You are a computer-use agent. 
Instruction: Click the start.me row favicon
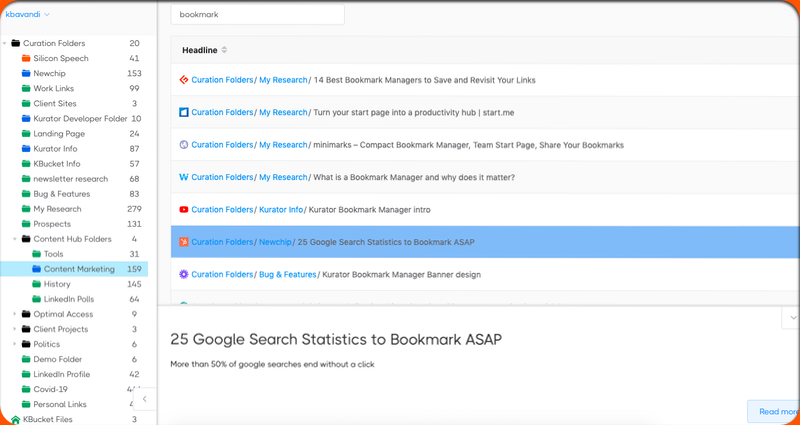tap(184, 112)
